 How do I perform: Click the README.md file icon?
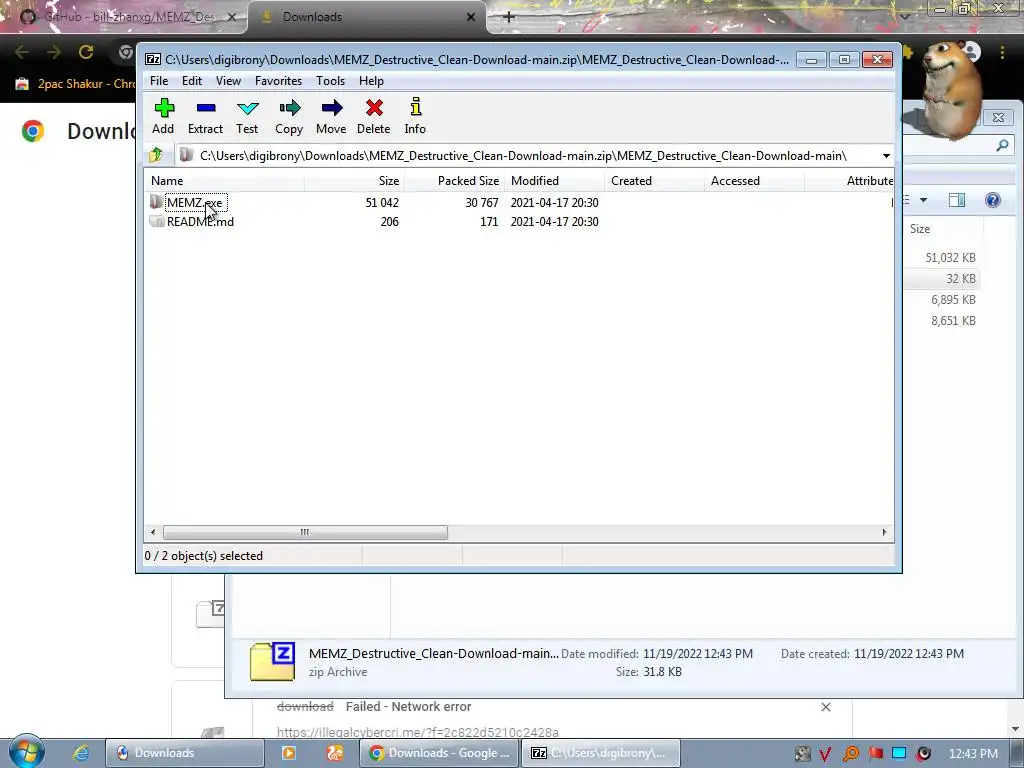pyautogui.click(x=156, y=221)
